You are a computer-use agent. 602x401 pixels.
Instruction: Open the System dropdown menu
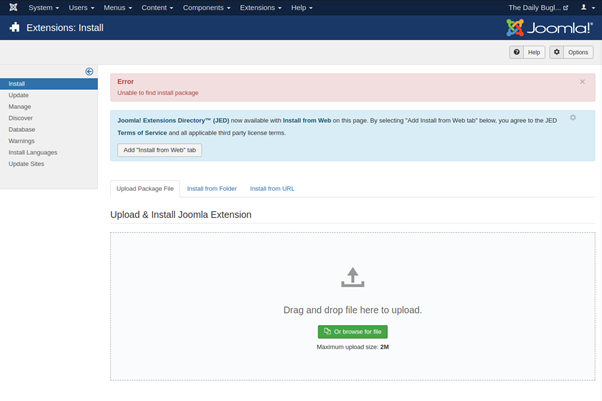pyautogui.click(x=43, y=8)
